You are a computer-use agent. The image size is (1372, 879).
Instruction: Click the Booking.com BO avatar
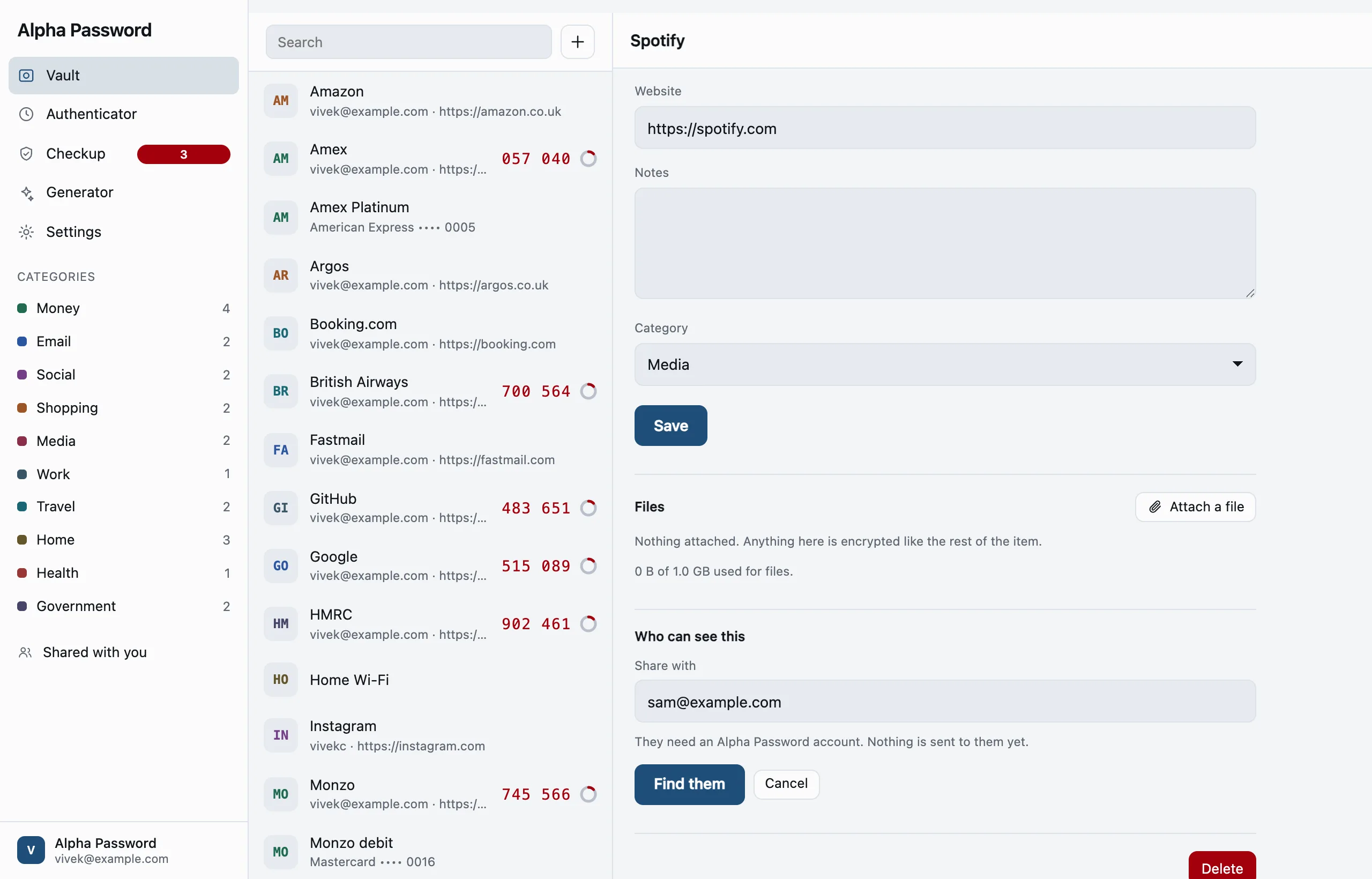click(280, 333)
